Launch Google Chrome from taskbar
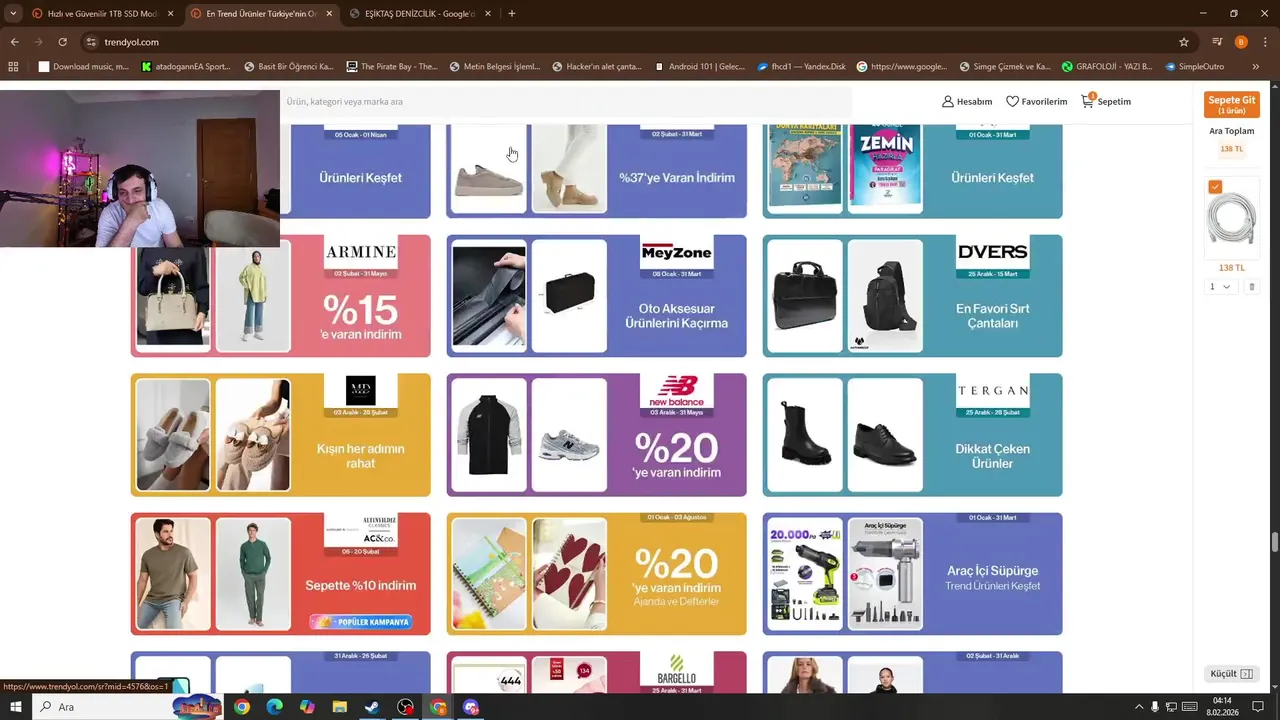 click(x=242, y=707)
